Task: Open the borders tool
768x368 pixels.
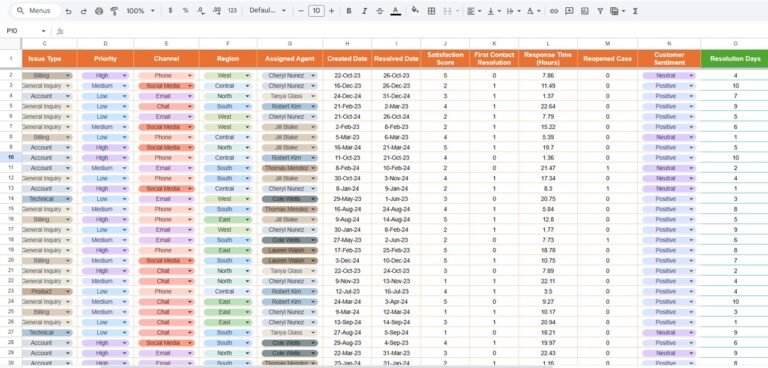Action: [432, 11]
